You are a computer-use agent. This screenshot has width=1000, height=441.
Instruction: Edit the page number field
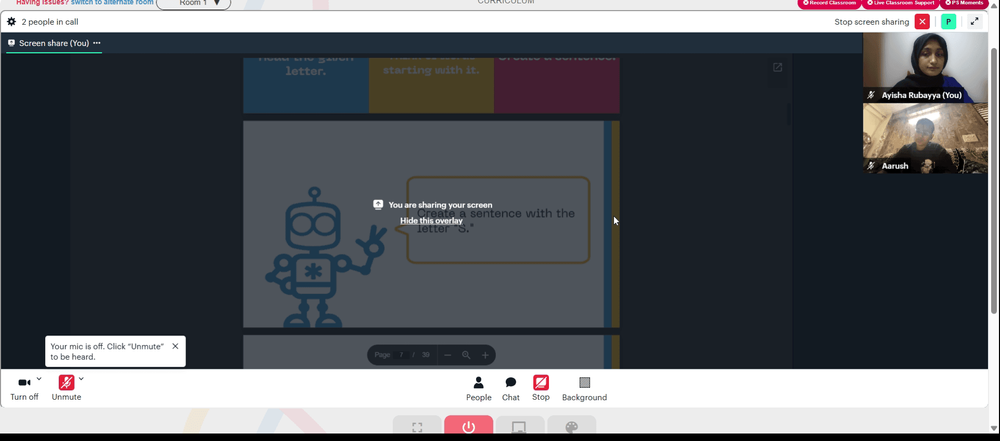[x=402, y=355]
